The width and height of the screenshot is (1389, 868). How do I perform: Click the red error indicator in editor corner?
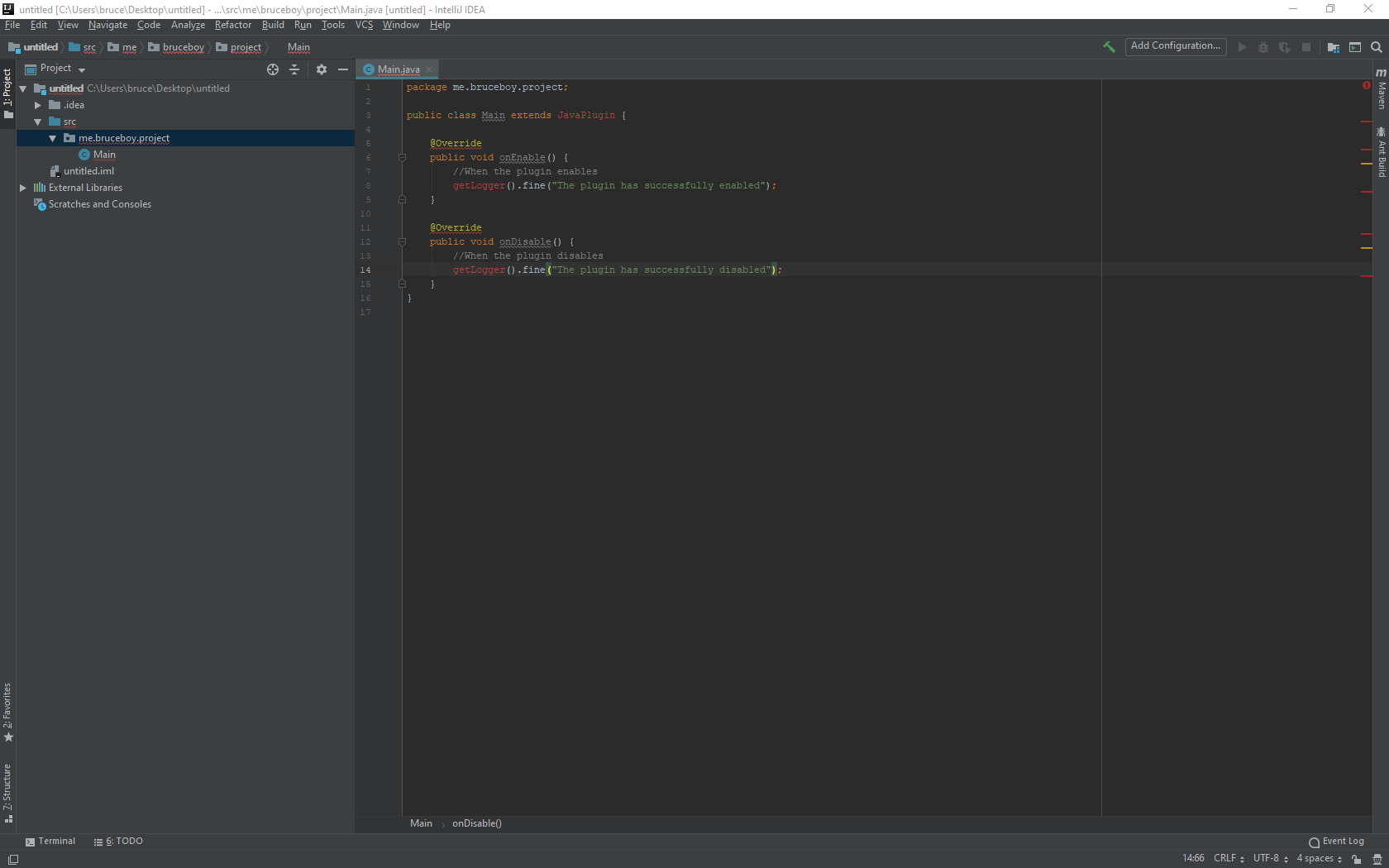[x=1366, y=85]
